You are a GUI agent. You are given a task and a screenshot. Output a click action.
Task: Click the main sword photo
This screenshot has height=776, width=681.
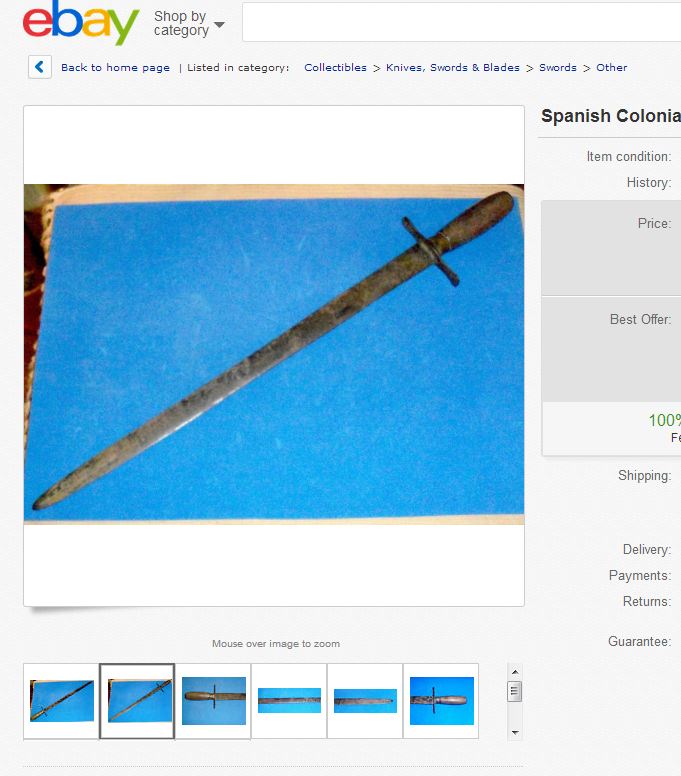274,354
